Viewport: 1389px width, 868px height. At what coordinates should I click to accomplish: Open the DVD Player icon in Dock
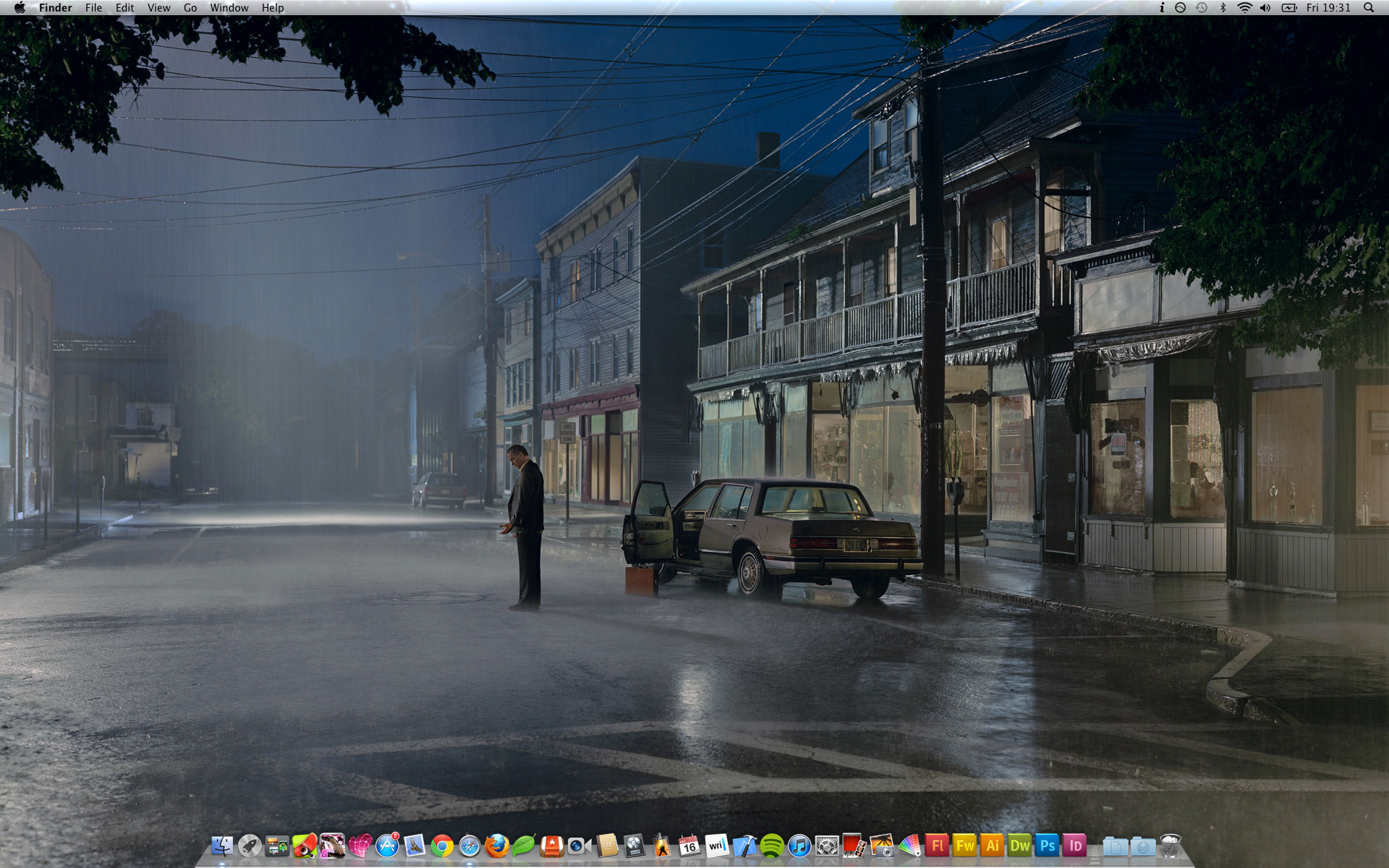pyautogui.click(x=634, y=845)
